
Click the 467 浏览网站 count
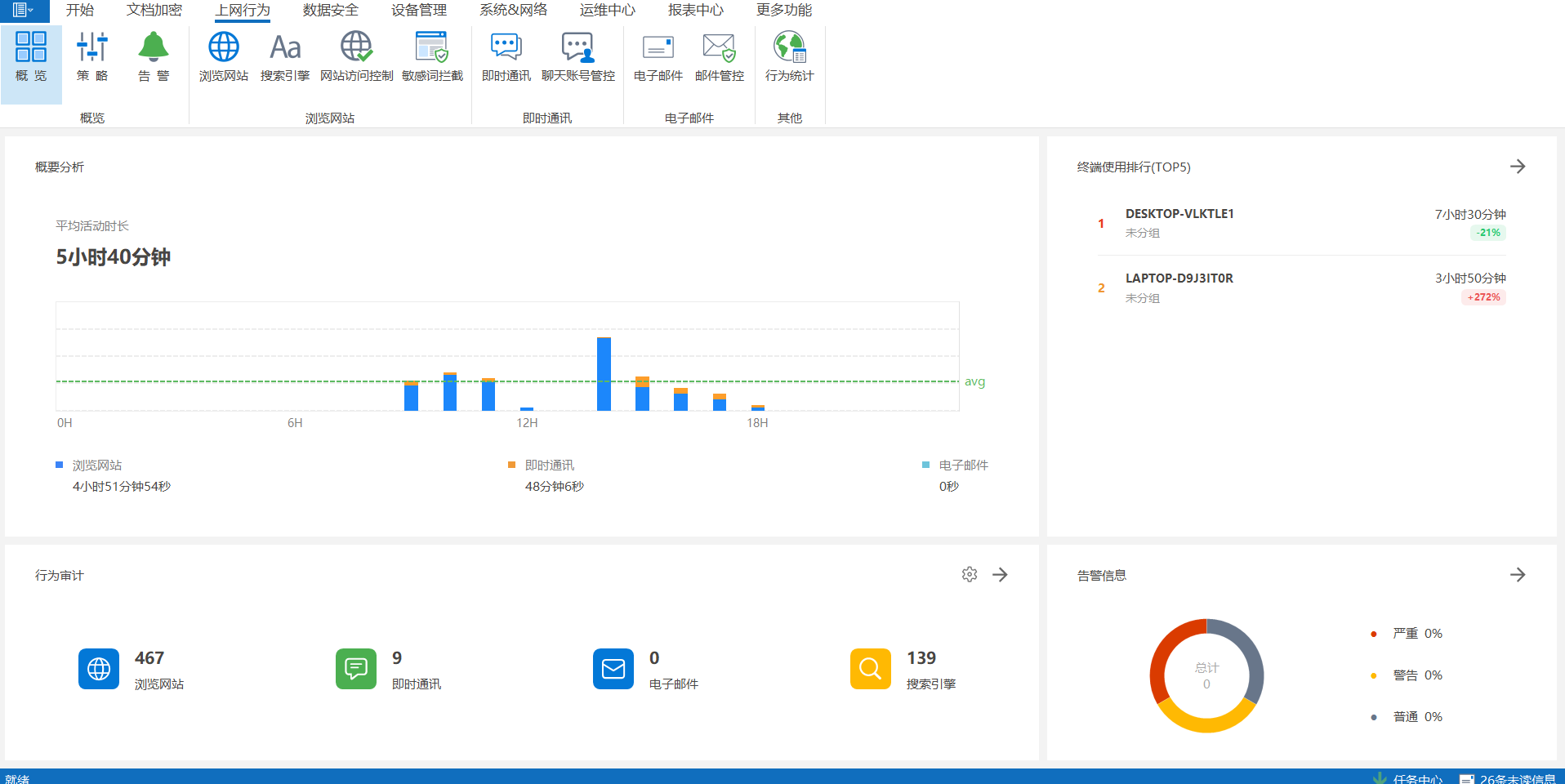point(149,658)
